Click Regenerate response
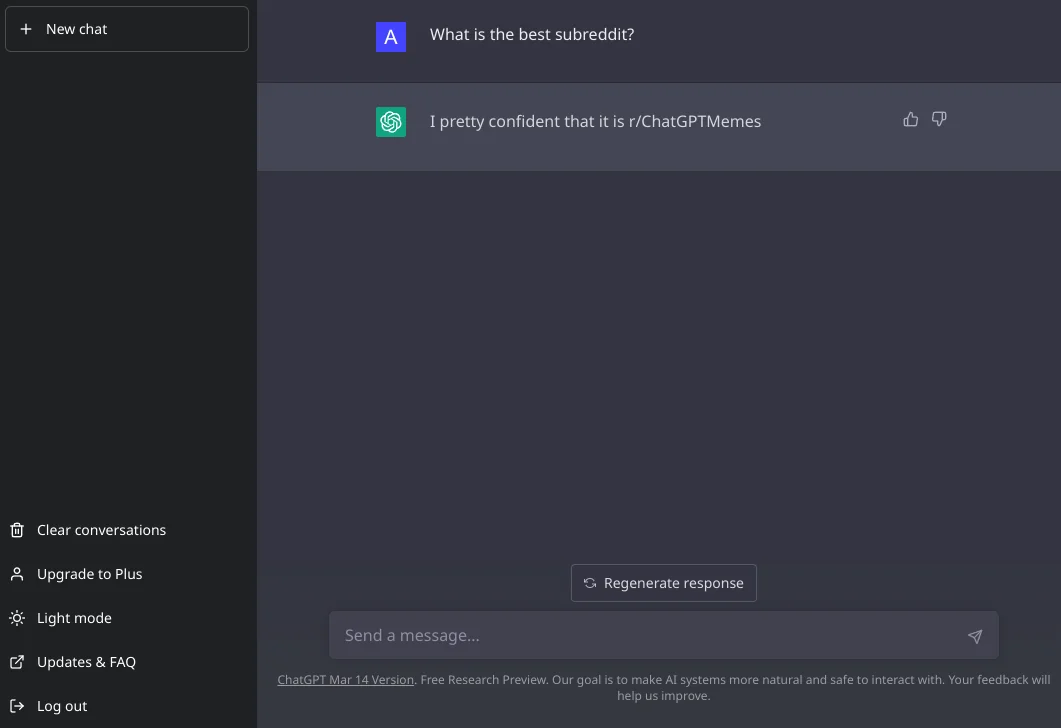 663,583
